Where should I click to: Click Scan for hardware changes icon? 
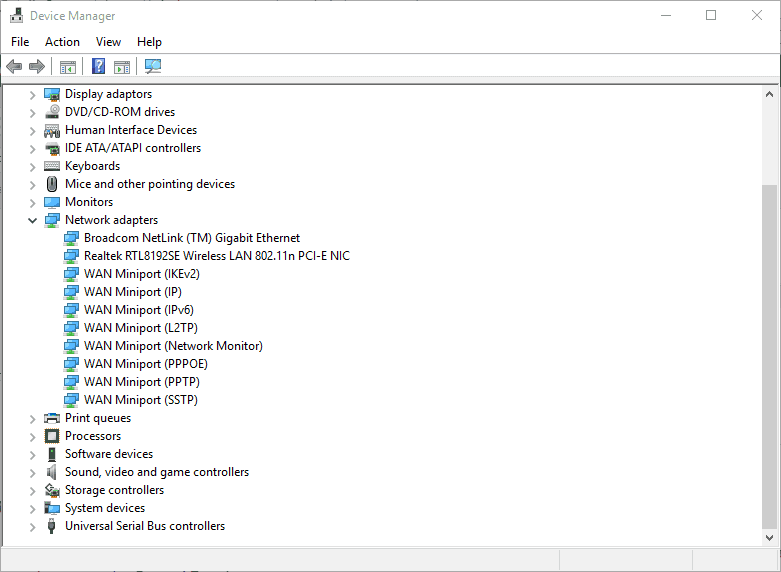tap(153, 66)
